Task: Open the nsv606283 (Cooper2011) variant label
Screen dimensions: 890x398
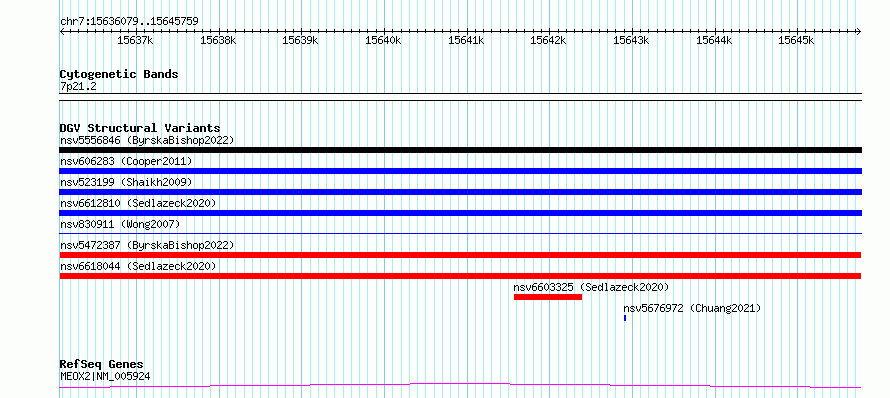Action: (126, 161)
